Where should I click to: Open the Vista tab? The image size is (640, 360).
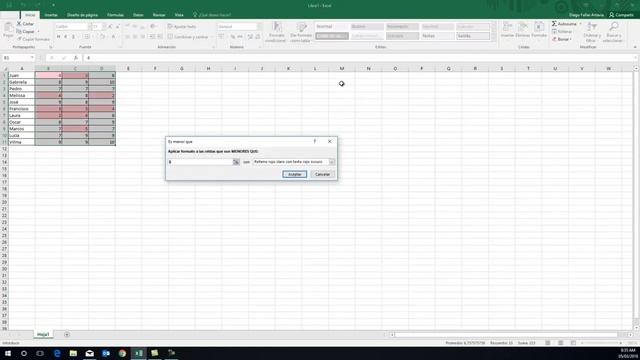tap(179, 15)
